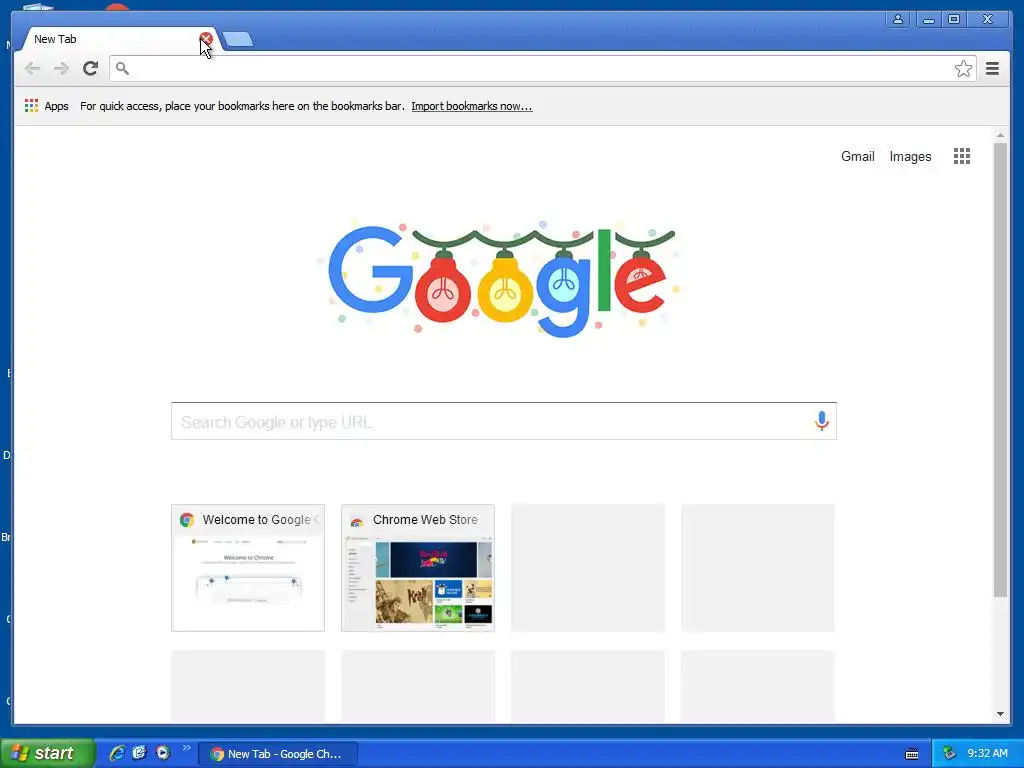Viewport: 1024px width, 768px height.
Task: Select the New Tab - Google Chrome taskbar button
Action: pyautogui.click(x=278, y=754)
